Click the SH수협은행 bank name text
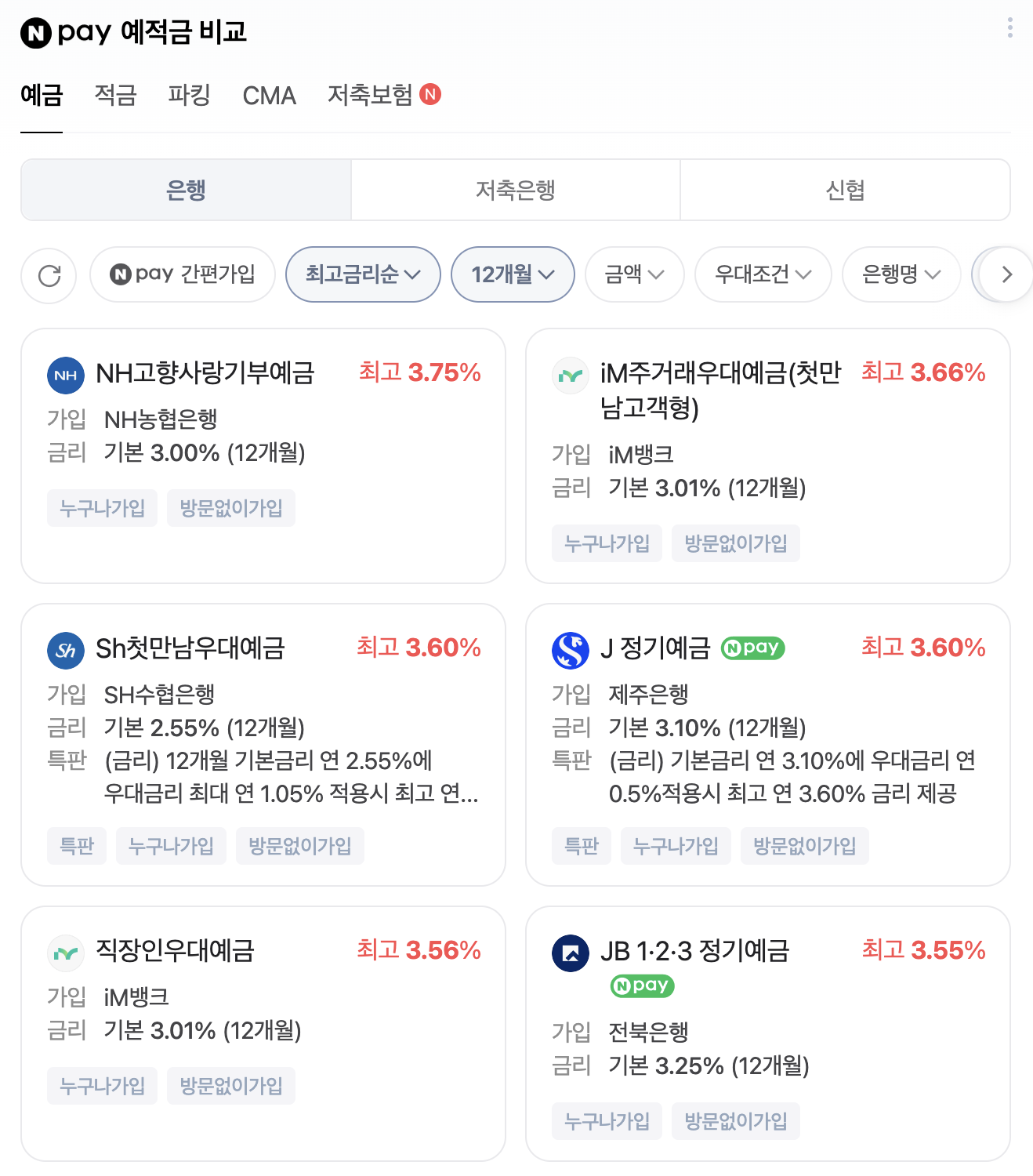This screenshot has height=1176, width=1033. (159, 695)
